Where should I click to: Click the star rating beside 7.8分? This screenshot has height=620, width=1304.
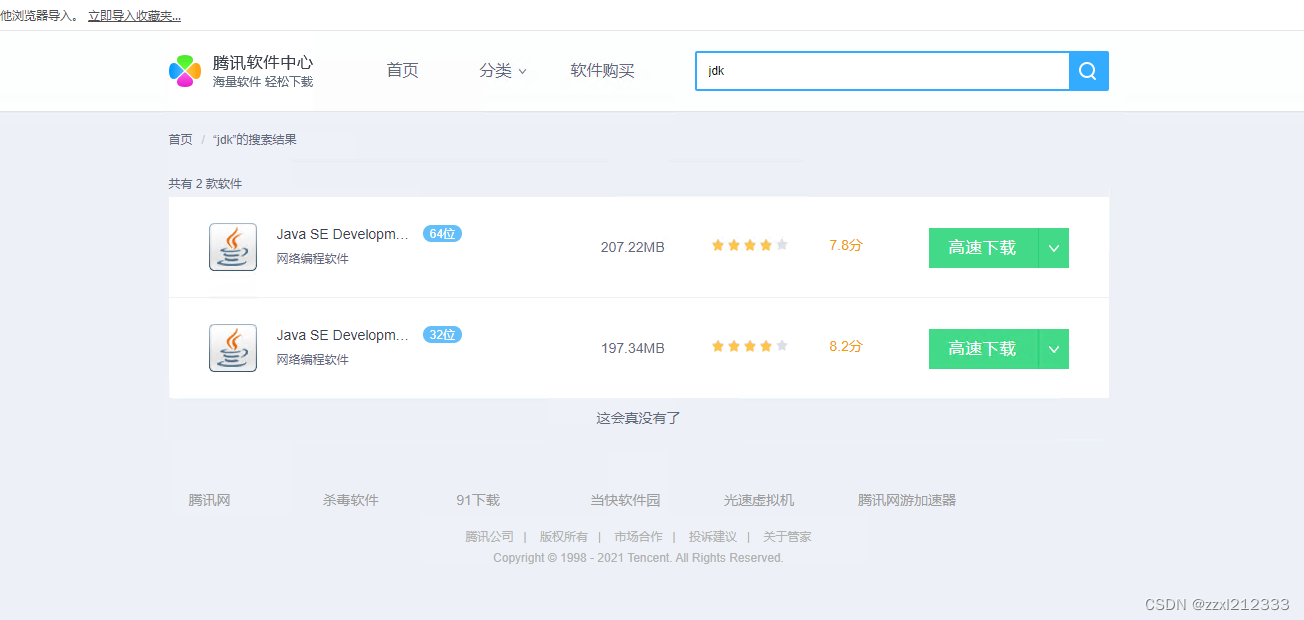tap(750, 245)
